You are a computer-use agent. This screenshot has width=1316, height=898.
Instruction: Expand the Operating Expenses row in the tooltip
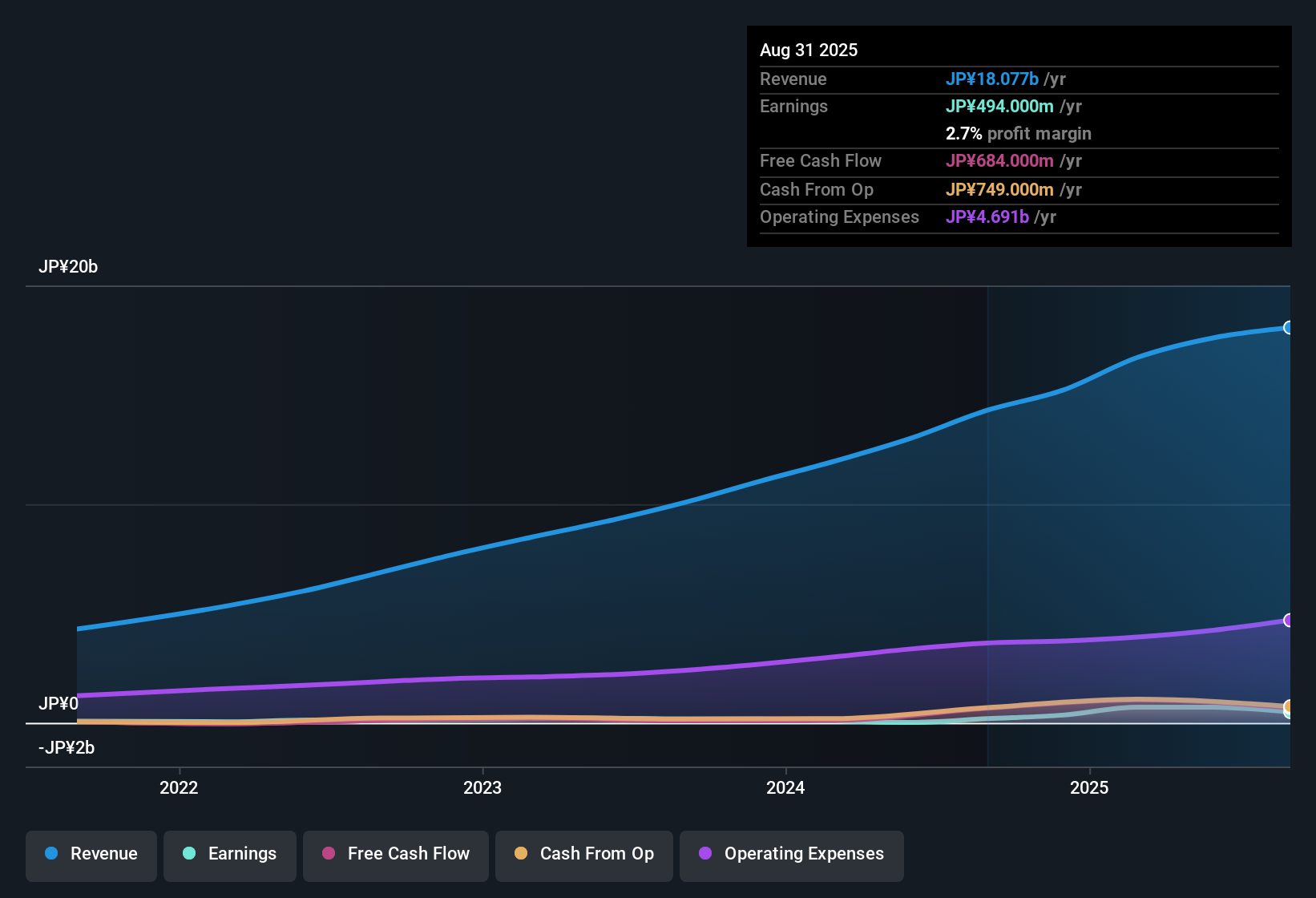(839, 216)
